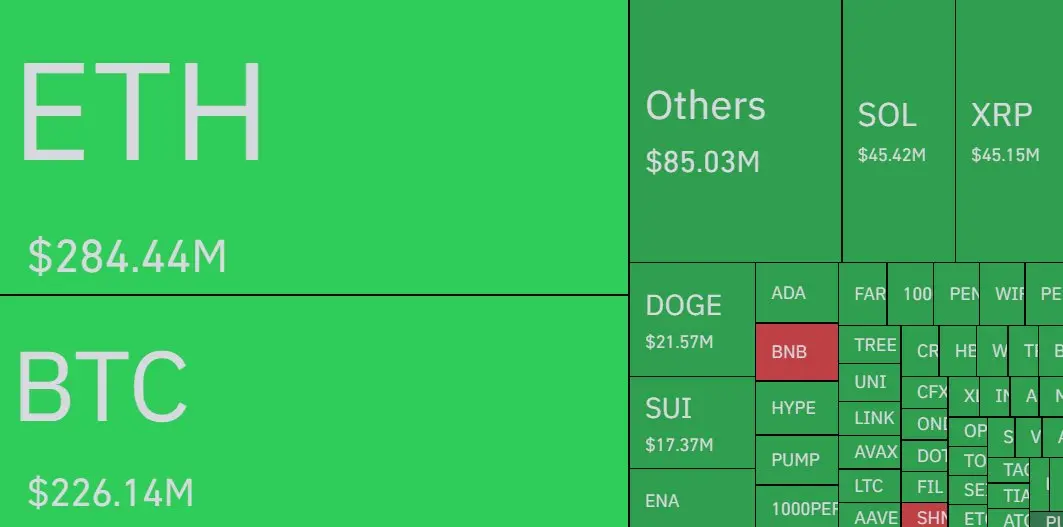The image size is (1063, 527).
Task: Open the BTC $226.14M tile
Action: coord(314,412)
